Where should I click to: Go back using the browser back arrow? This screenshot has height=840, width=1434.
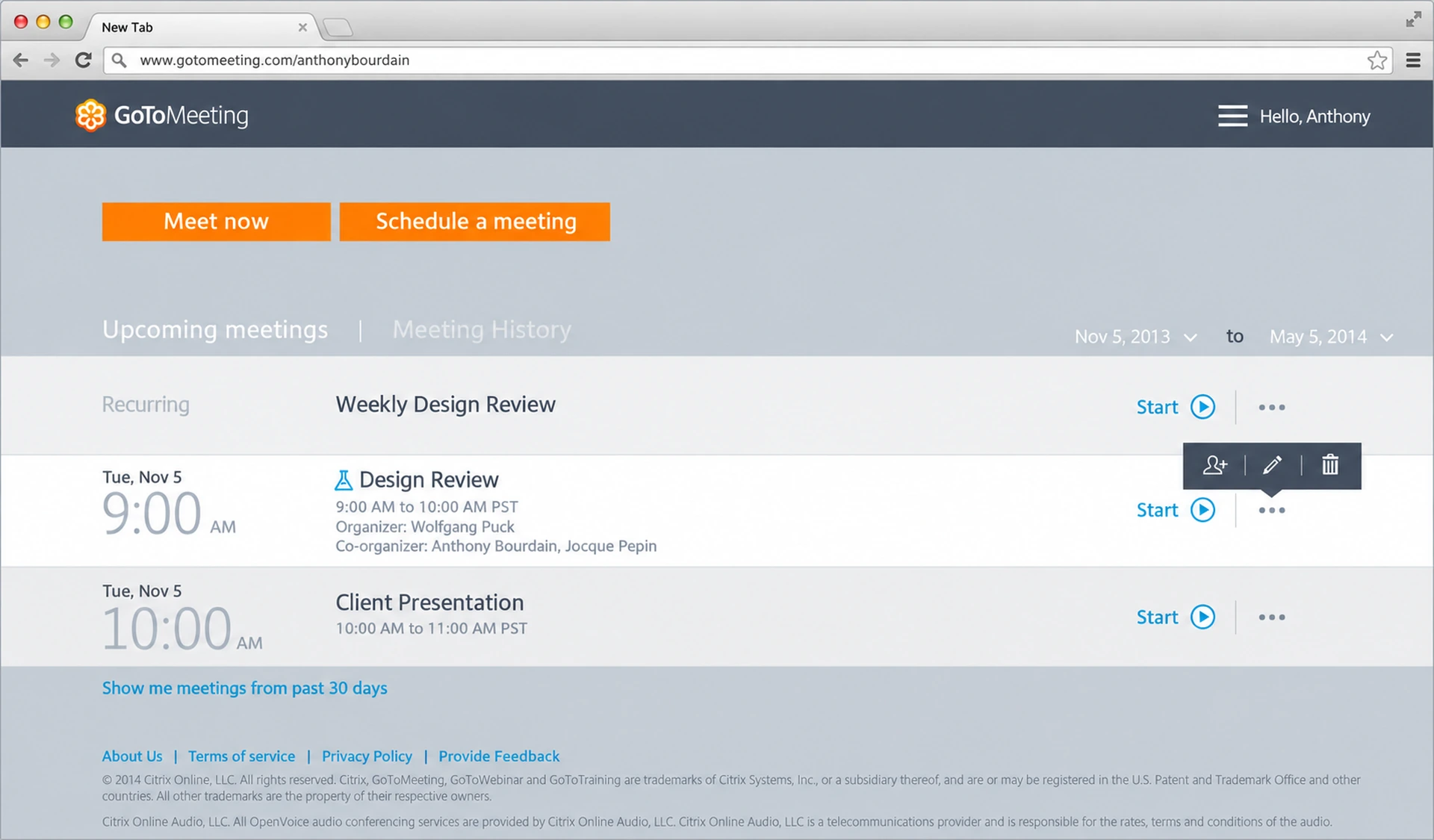(x=21, y=60)
